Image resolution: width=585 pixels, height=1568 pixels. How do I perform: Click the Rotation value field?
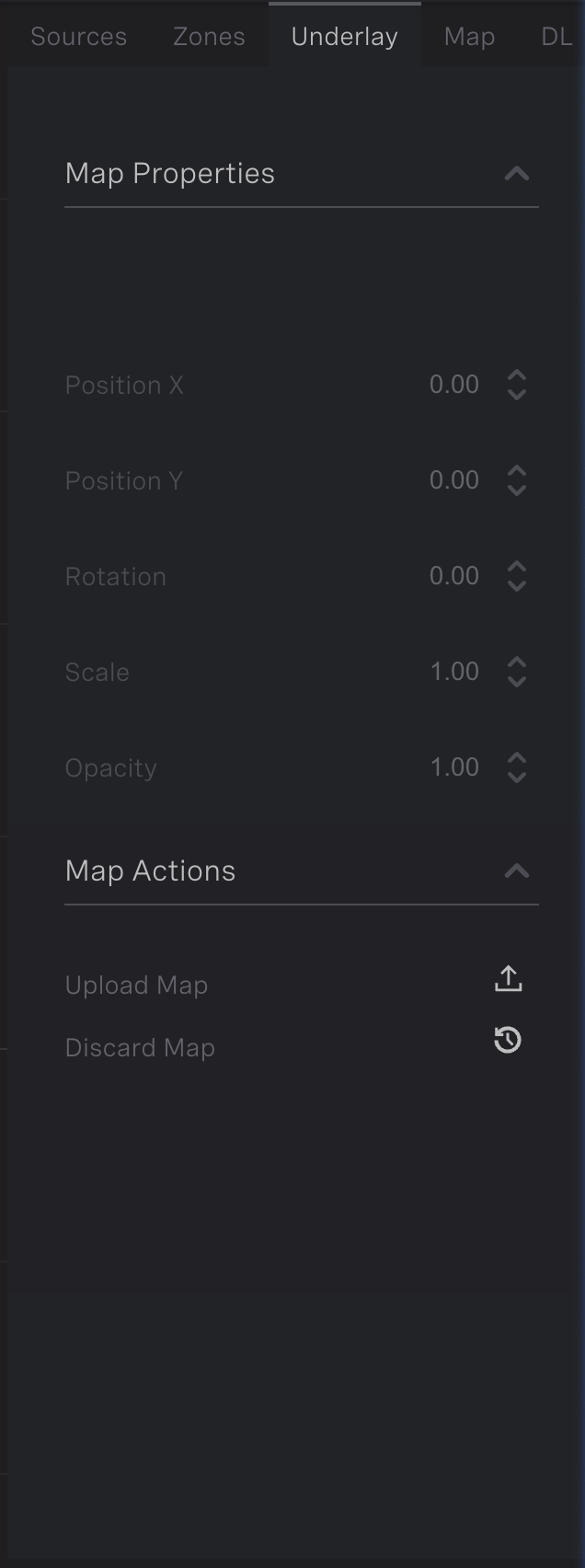(454, 576)
